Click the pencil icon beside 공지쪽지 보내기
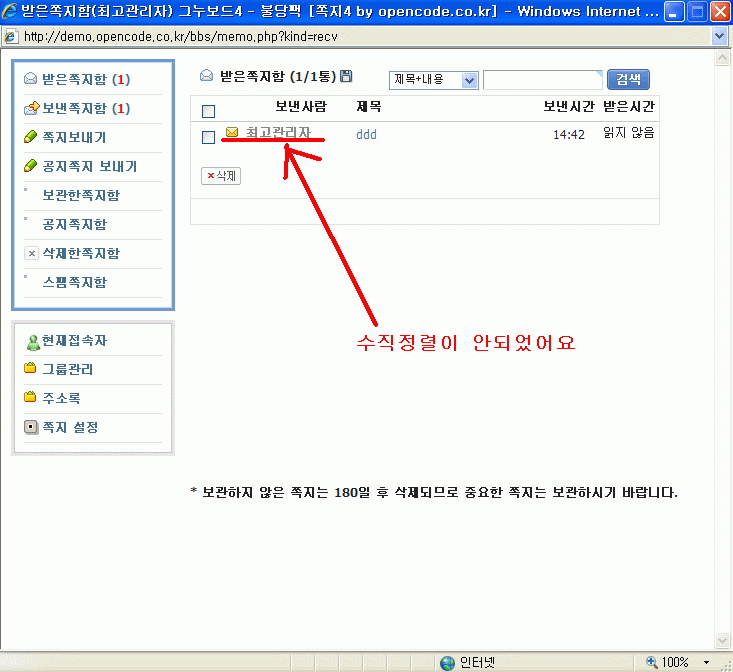 tap(31, 166)
